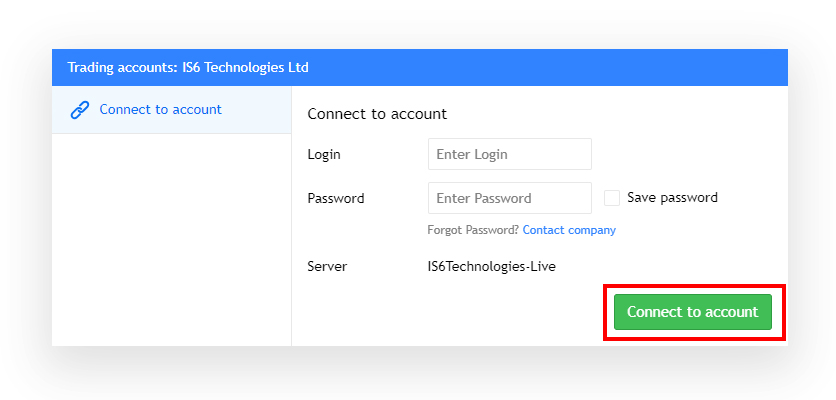
Task: Click the empty right side of blue header
Action: coord(548,68)
